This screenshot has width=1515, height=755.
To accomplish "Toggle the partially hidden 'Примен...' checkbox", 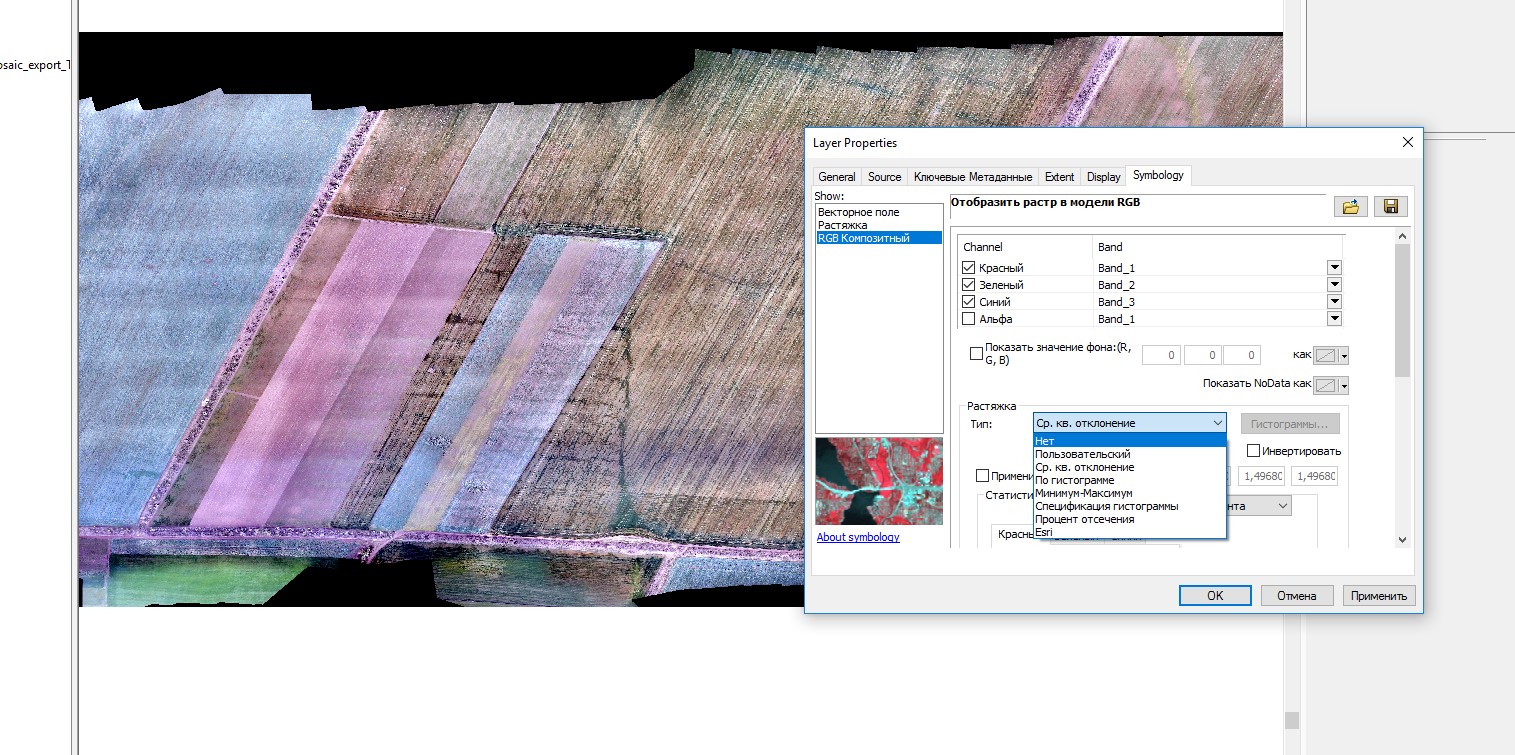I will click(983, 476).
